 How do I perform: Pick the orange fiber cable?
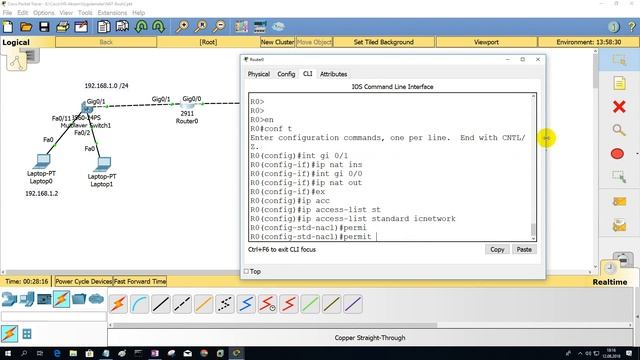203,304
